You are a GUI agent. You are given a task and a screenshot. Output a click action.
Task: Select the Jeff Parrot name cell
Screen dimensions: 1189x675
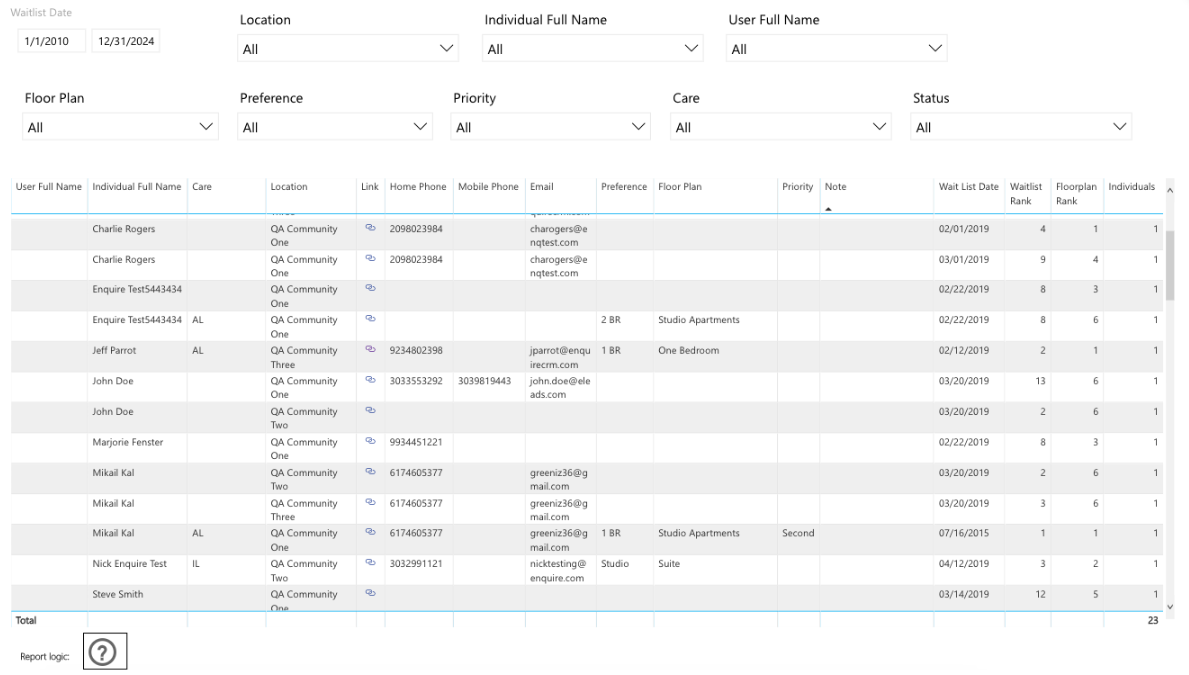click(x=115, y=350)
